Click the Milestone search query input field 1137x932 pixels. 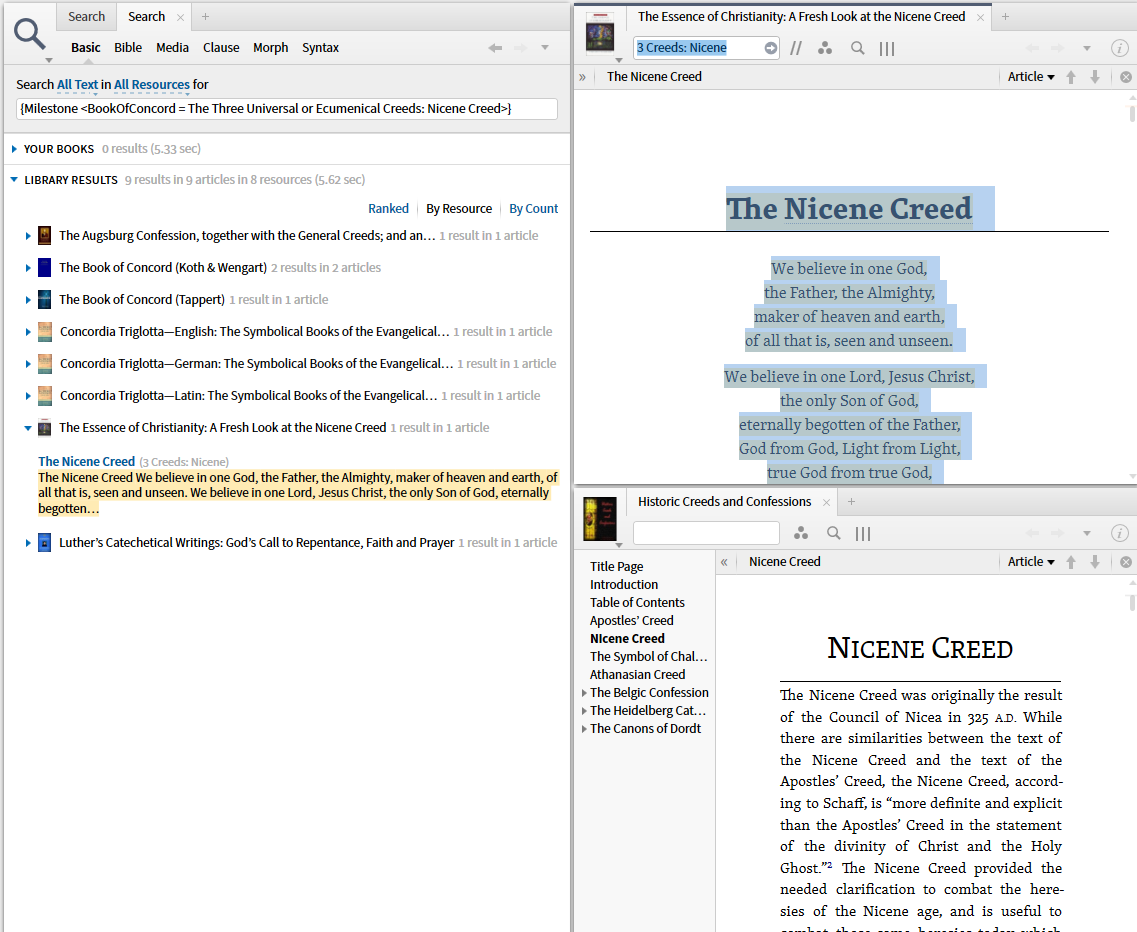286,108
